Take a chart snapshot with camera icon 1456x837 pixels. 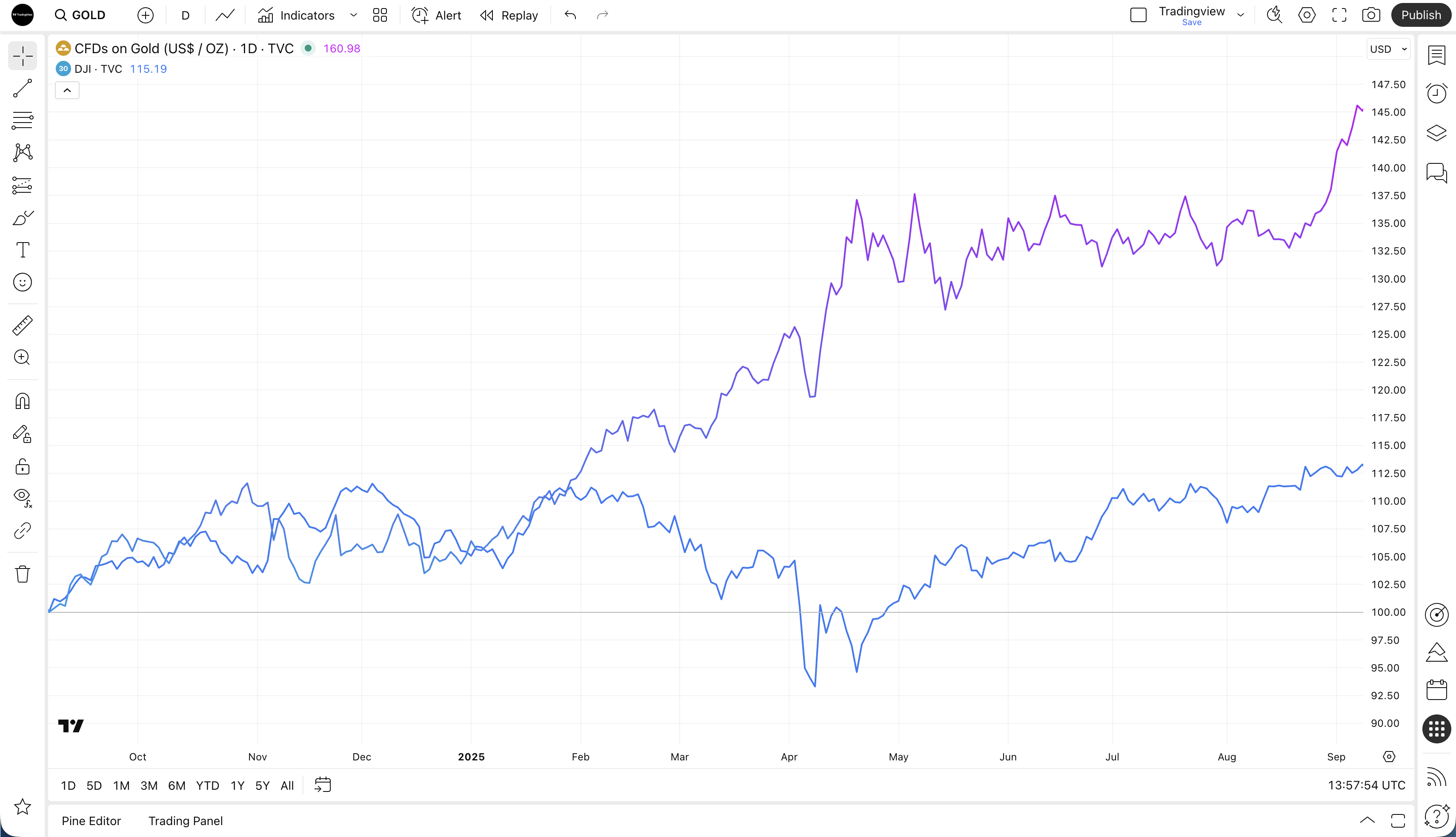click(1371, 15)
